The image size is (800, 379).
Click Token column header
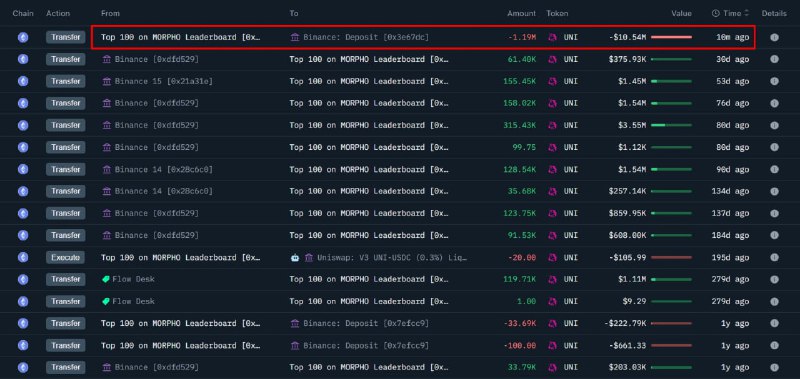click(557, 13)
